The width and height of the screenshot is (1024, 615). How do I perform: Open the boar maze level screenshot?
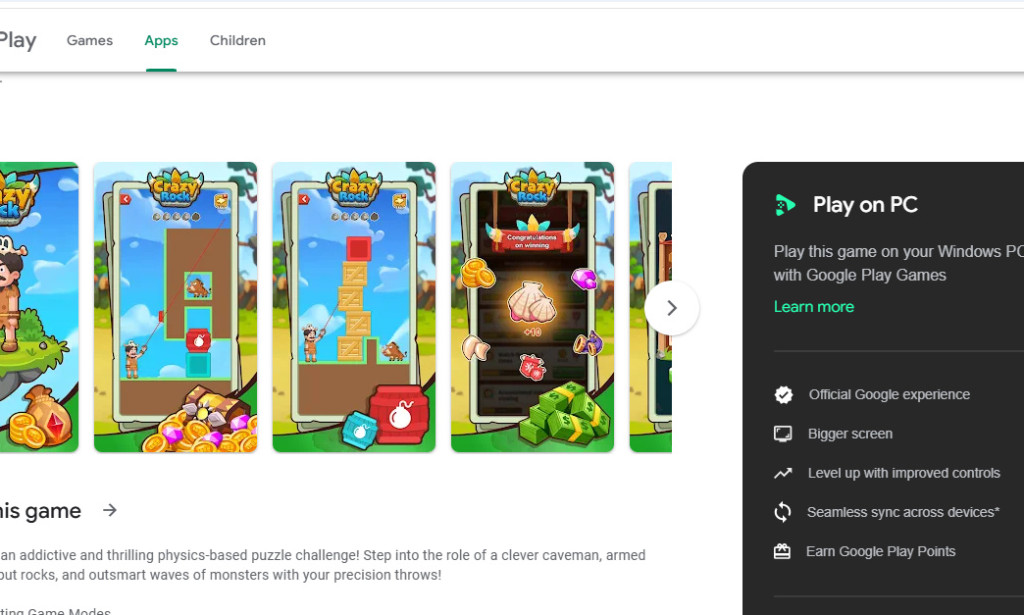(175, 307)
